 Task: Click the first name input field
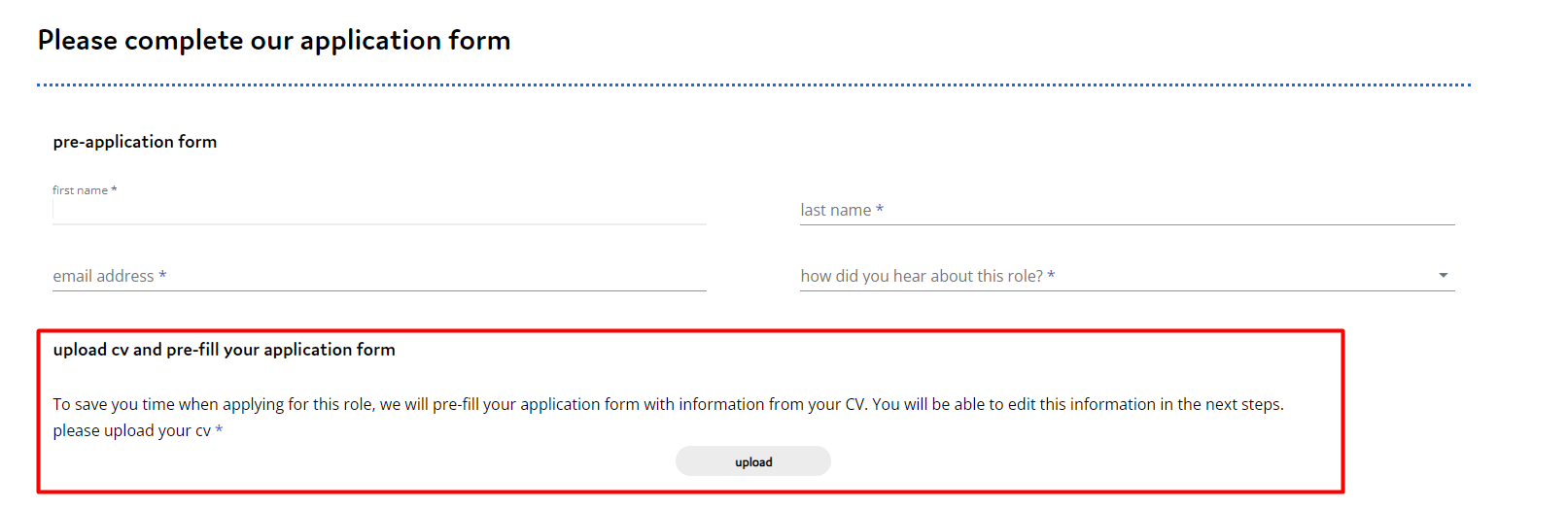click(379, 211)
